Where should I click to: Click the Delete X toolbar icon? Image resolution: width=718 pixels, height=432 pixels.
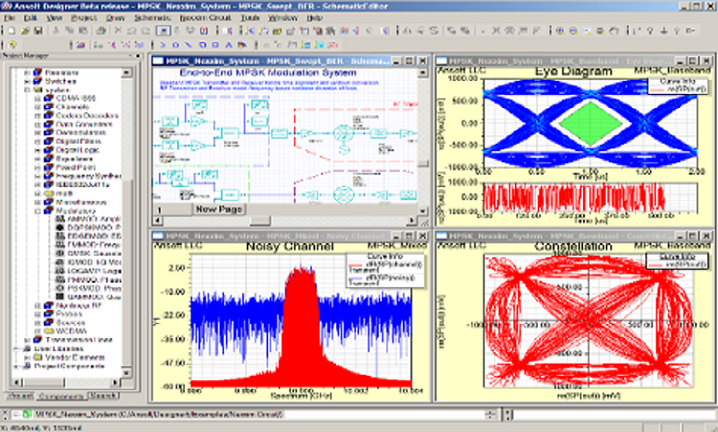click(118, 31)
